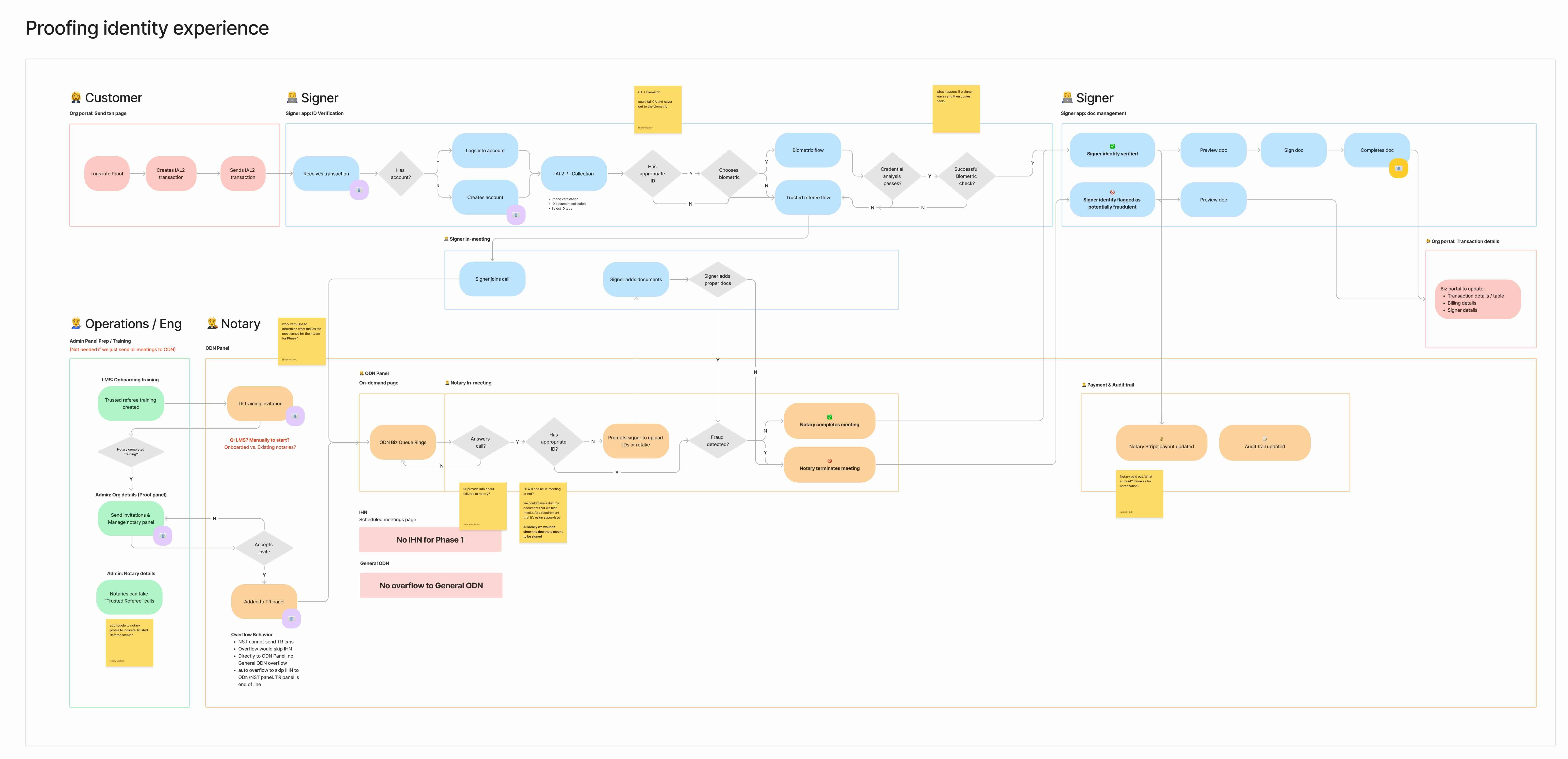Click purple badge on Send invitations node
Viewport: 1568px width, 759px height.
coord(163,536)
